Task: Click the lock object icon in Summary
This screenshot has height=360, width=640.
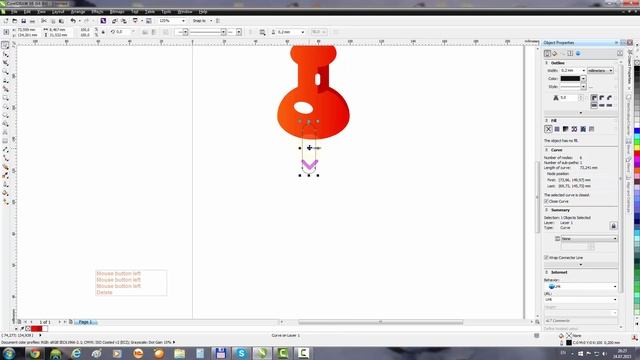Action: tap(613, 226)
